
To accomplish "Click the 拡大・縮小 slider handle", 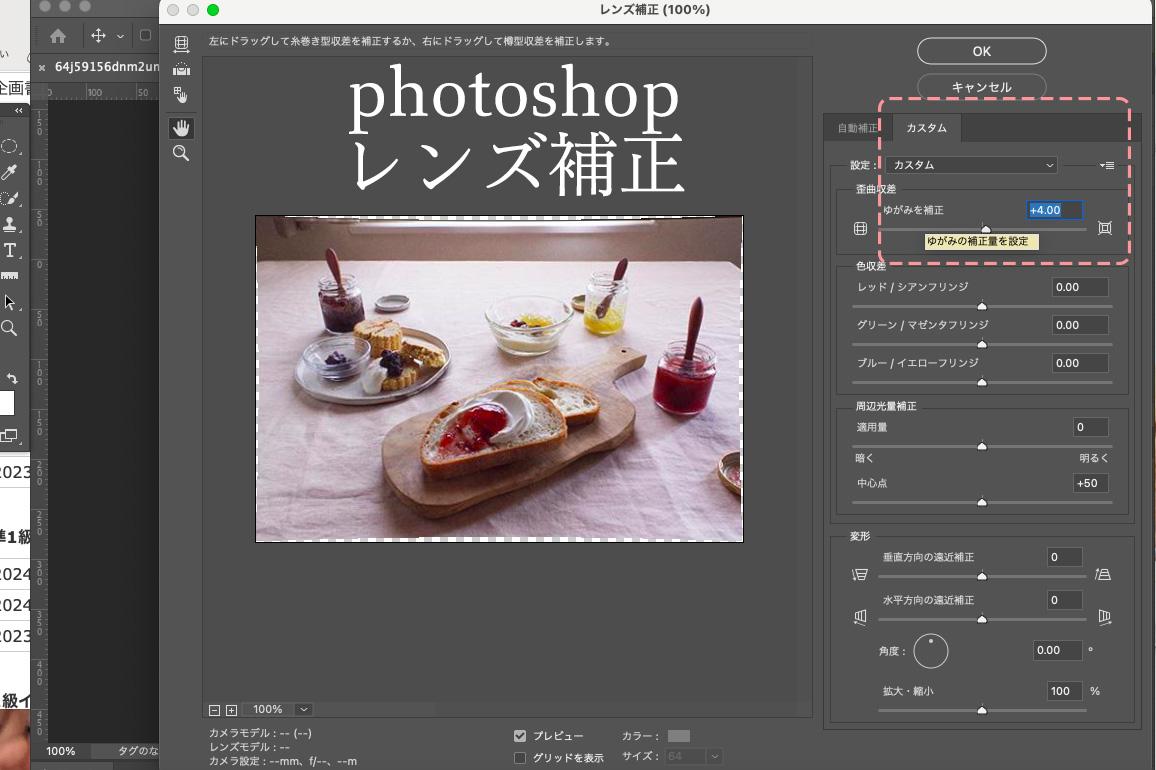I will tap(982, 710).
